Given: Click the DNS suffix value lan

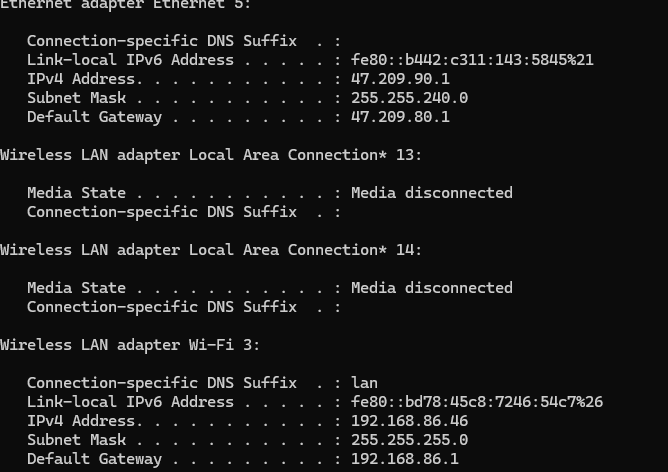Looking at the screenshot, I should tap(364, 383).
